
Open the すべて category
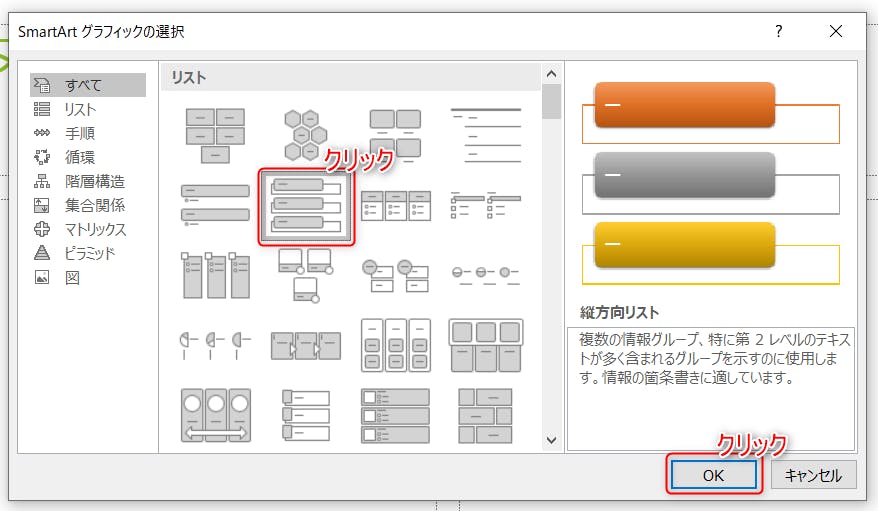tap(83, 86)
